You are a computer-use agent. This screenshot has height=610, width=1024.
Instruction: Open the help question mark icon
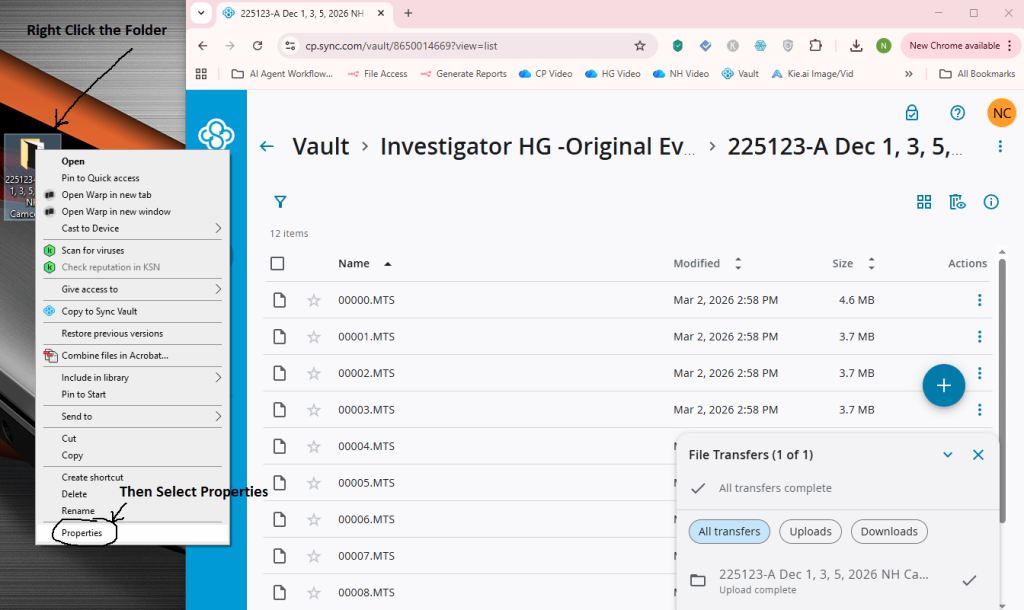click(957, 113)
